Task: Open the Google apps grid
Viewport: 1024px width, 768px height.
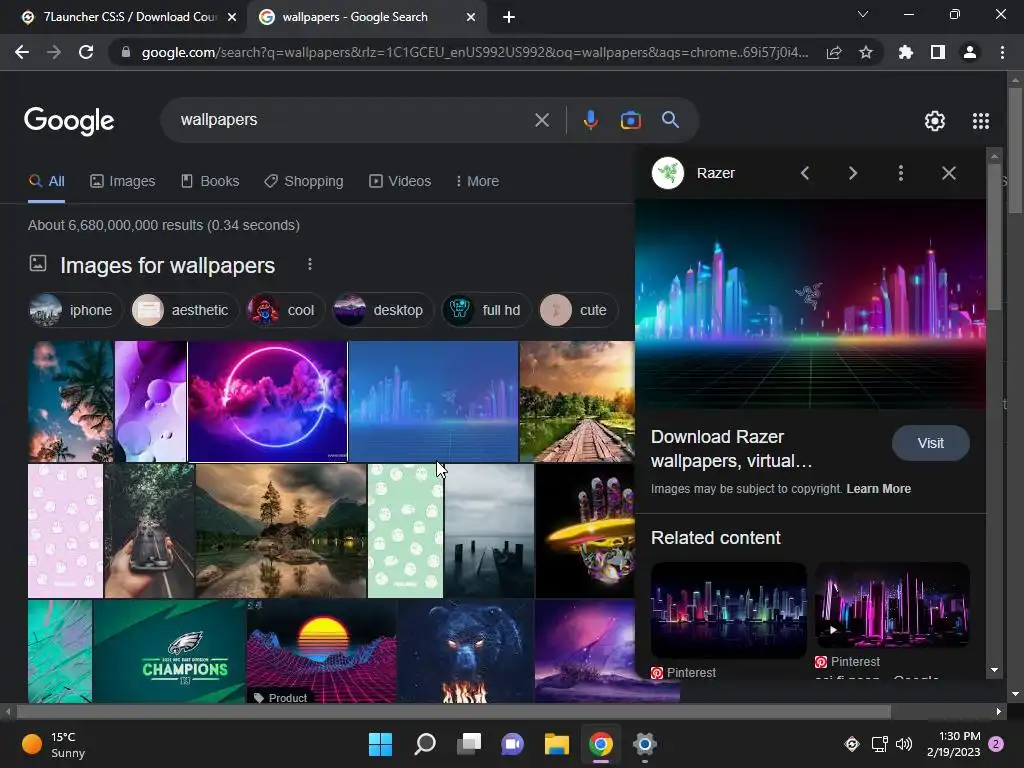Action: [x=980, y=121]
